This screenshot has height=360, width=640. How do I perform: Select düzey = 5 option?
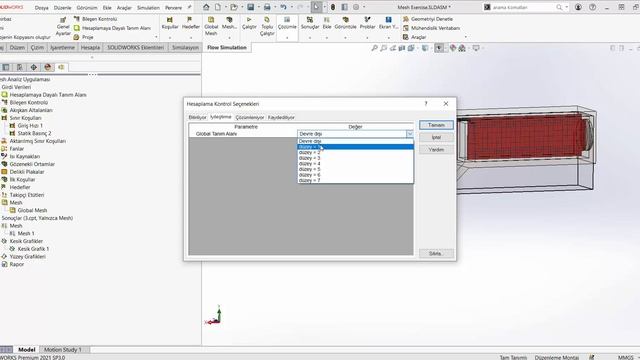355,169
